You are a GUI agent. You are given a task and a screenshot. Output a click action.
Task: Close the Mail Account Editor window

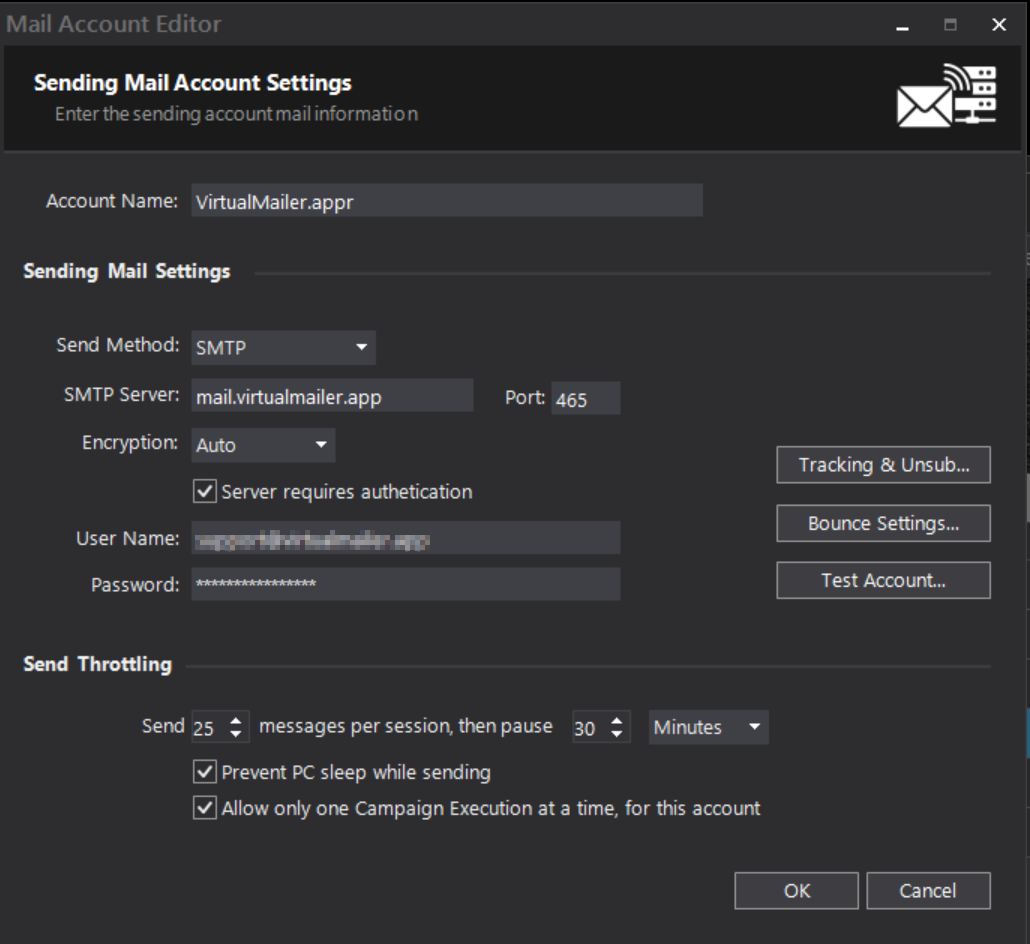coord(998,25)
